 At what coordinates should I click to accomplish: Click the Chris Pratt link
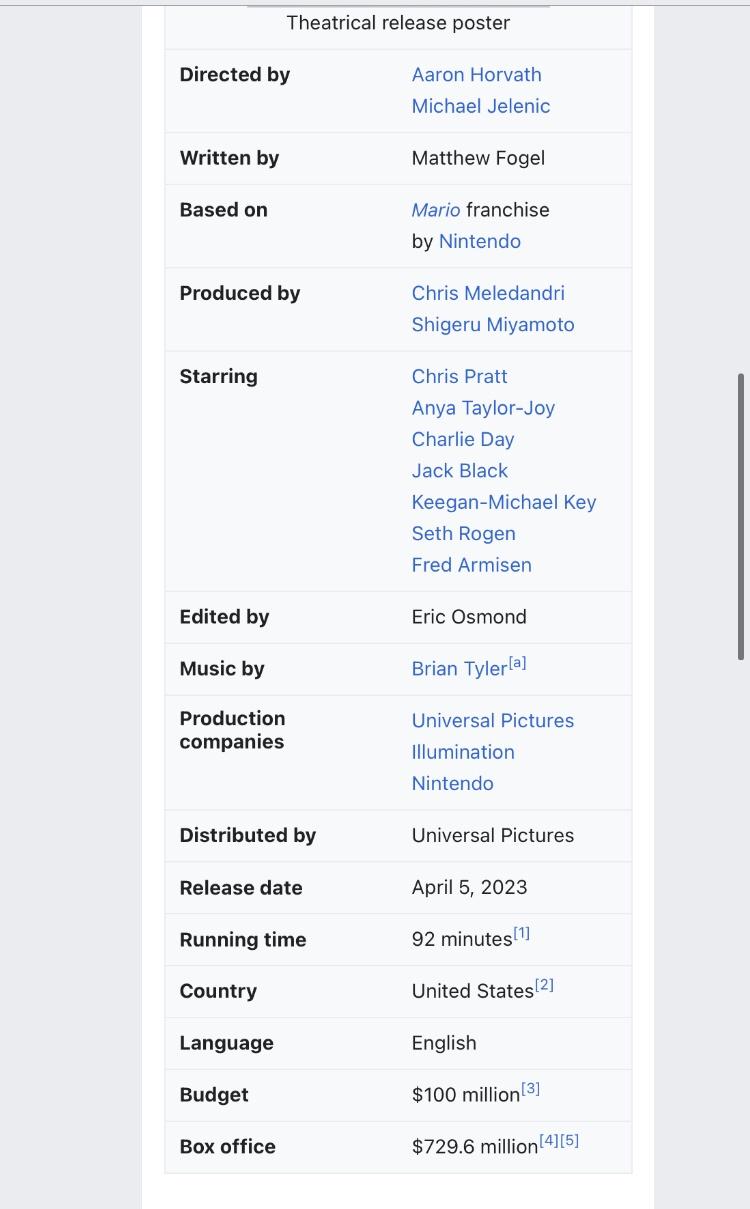[x=459, y=376]
